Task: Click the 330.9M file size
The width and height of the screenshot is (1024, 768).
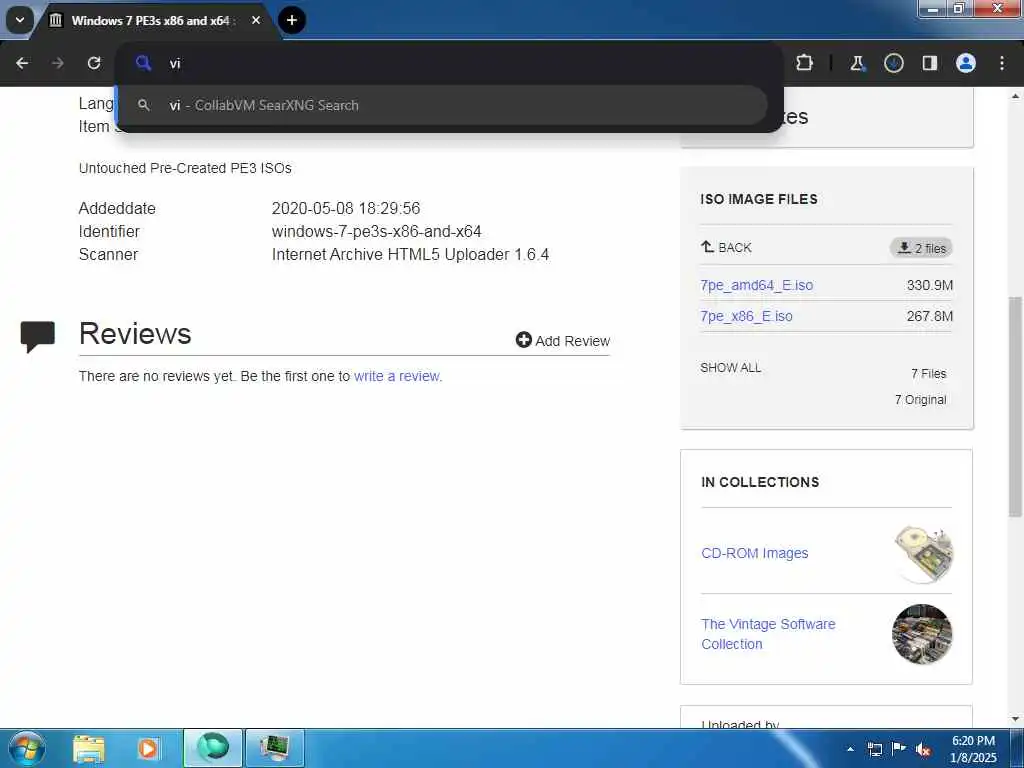Action: coord(930,285)
